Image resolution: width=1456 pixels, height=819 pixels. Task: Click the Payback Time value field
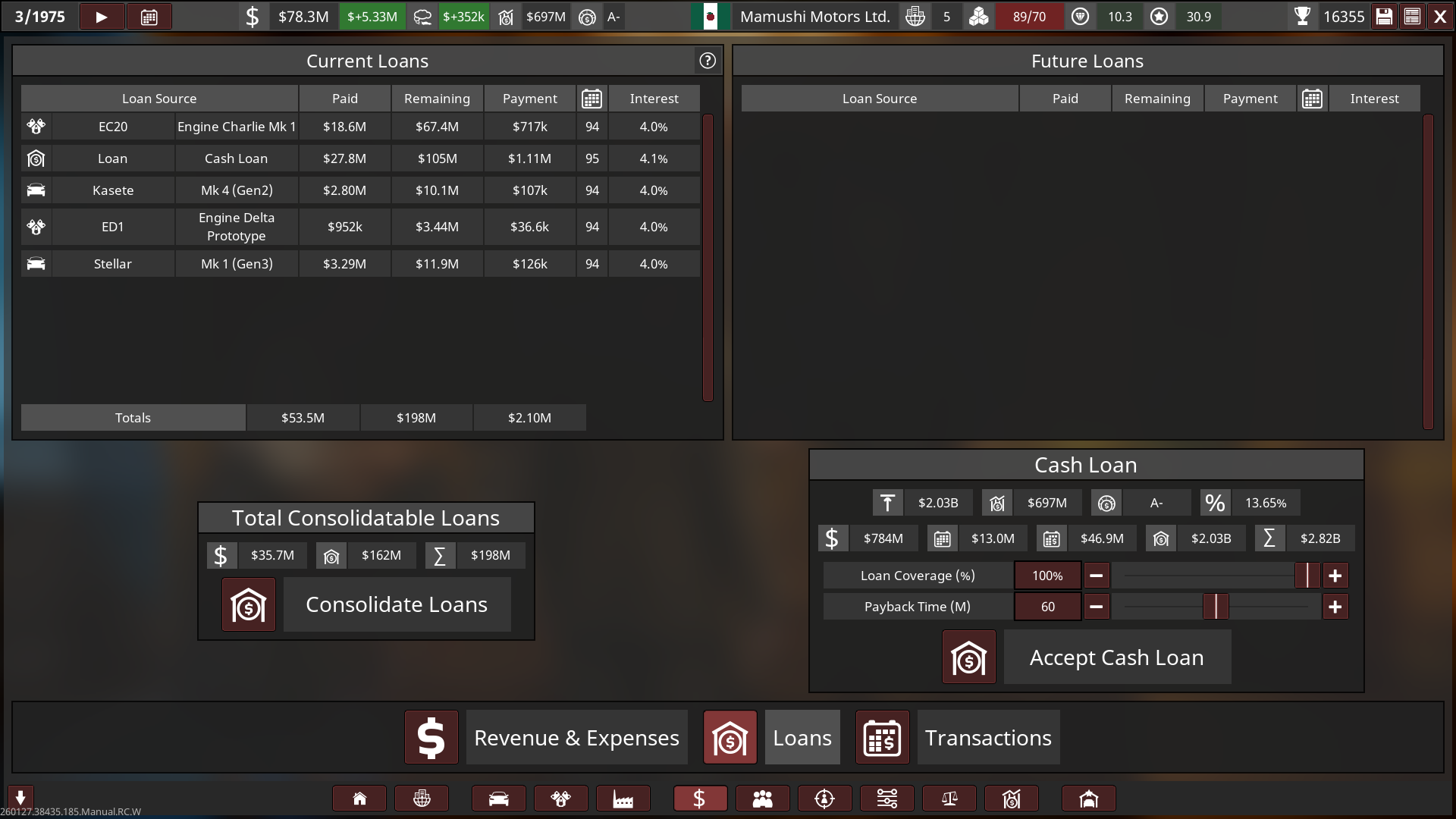click(1048, 607)
